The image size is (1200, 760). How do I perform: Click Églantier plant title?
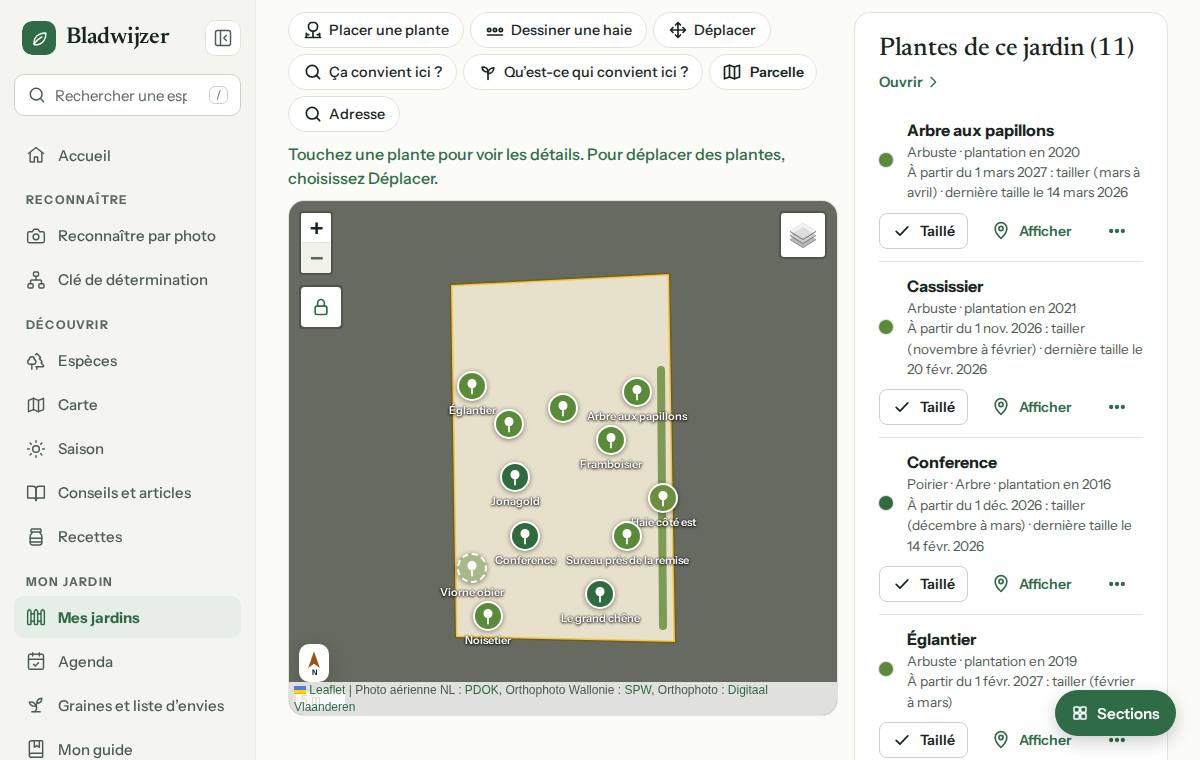[x=941, y=640]
